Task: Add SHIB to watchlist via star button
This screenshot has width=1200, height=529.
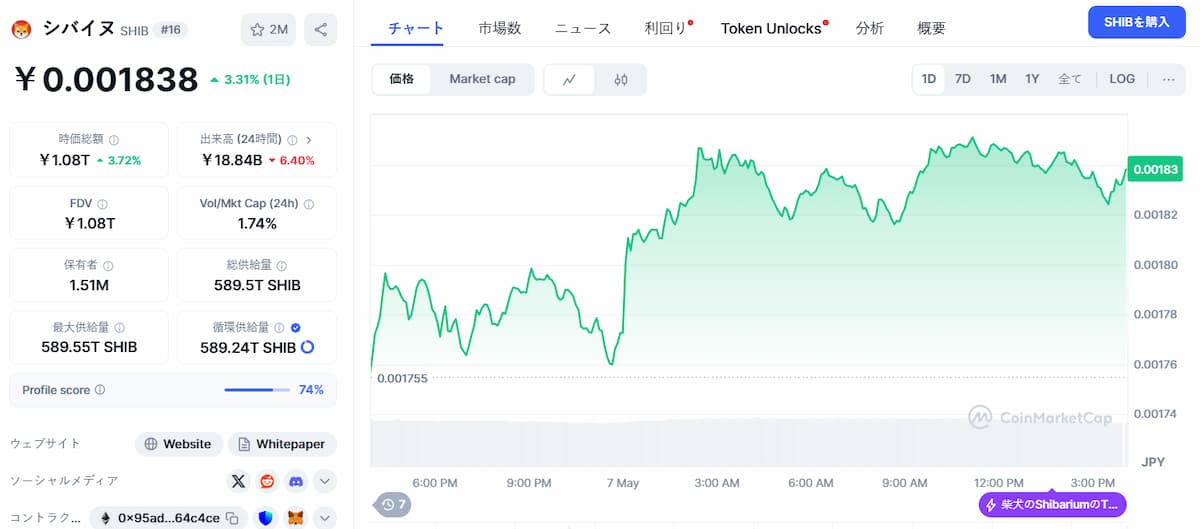Action: click(x=268, y=30)
